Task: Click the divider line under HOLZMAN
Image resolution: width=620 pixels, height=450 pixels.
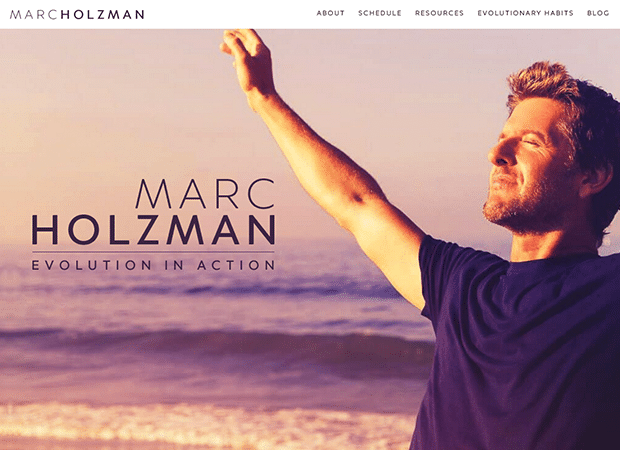Action: coord(153,251)
